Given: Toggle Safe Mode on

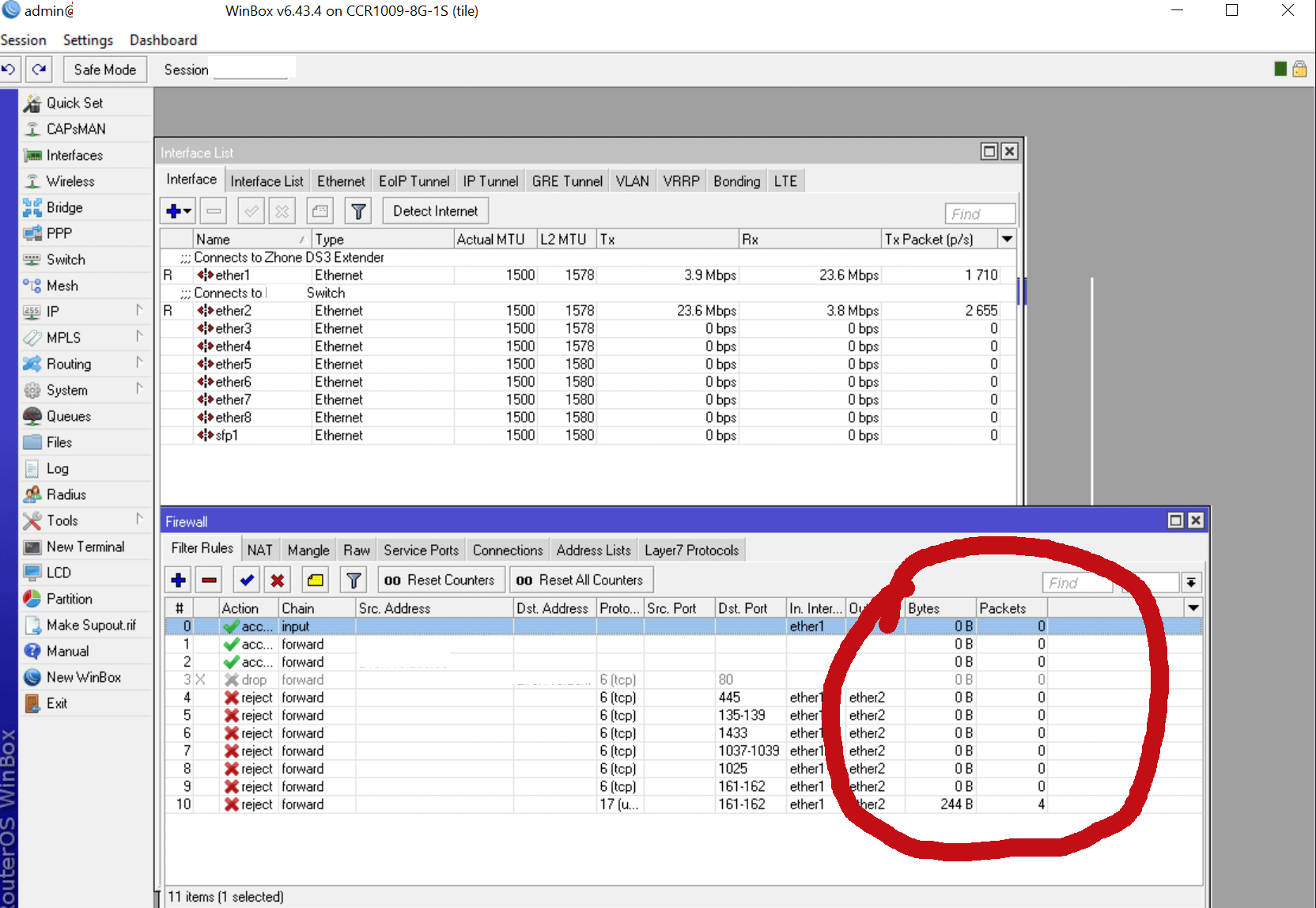Looking at the screenshot, I should point(105,70).
